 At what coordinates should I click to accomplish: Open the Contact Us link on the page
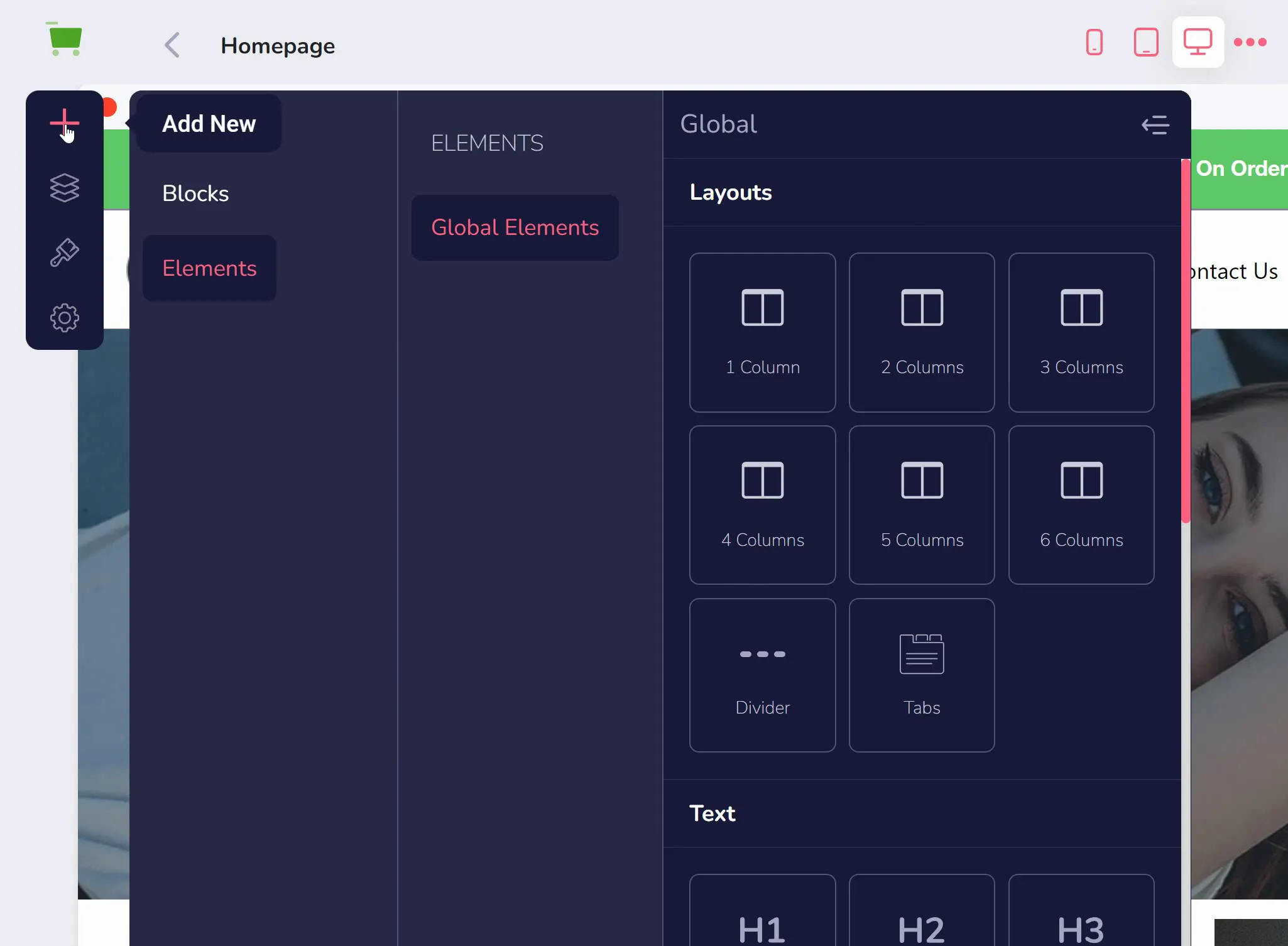1235,271
